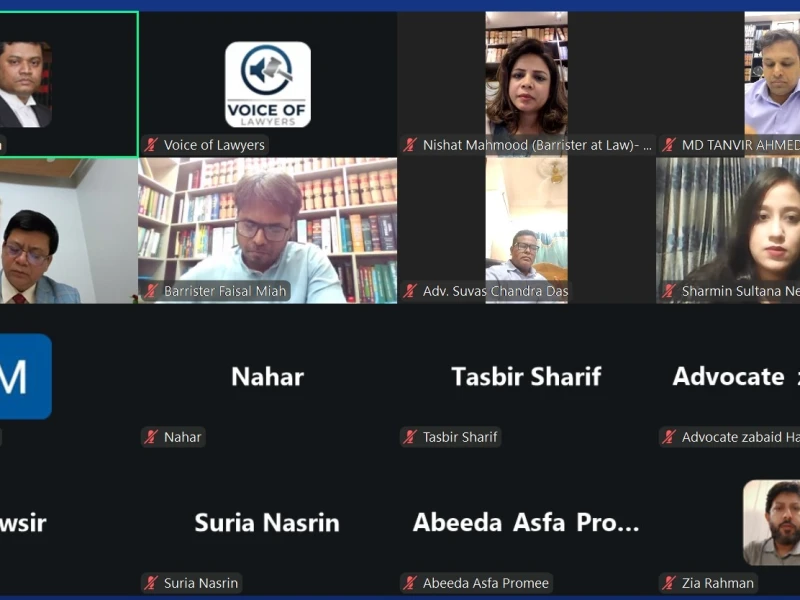Select Nishat Mahmood's video tile

click(x=527, y=84)
